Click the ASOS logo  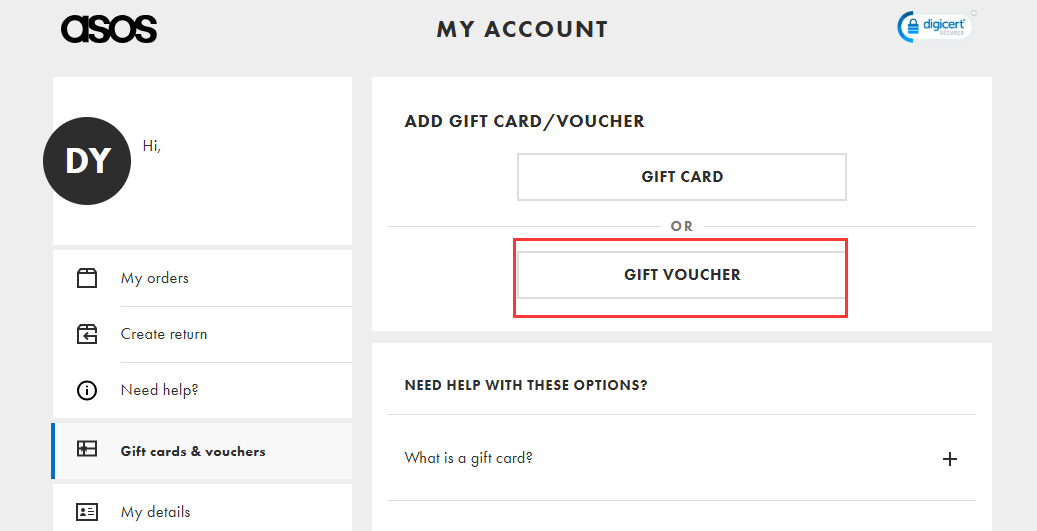[x=109, y=29]
